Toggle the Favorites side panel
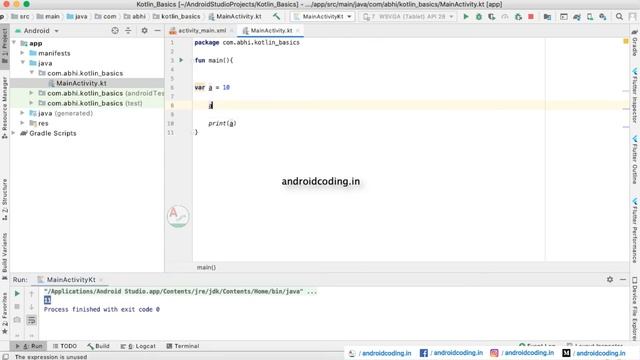This screenshot has width=640, height=360. (4, 313)
